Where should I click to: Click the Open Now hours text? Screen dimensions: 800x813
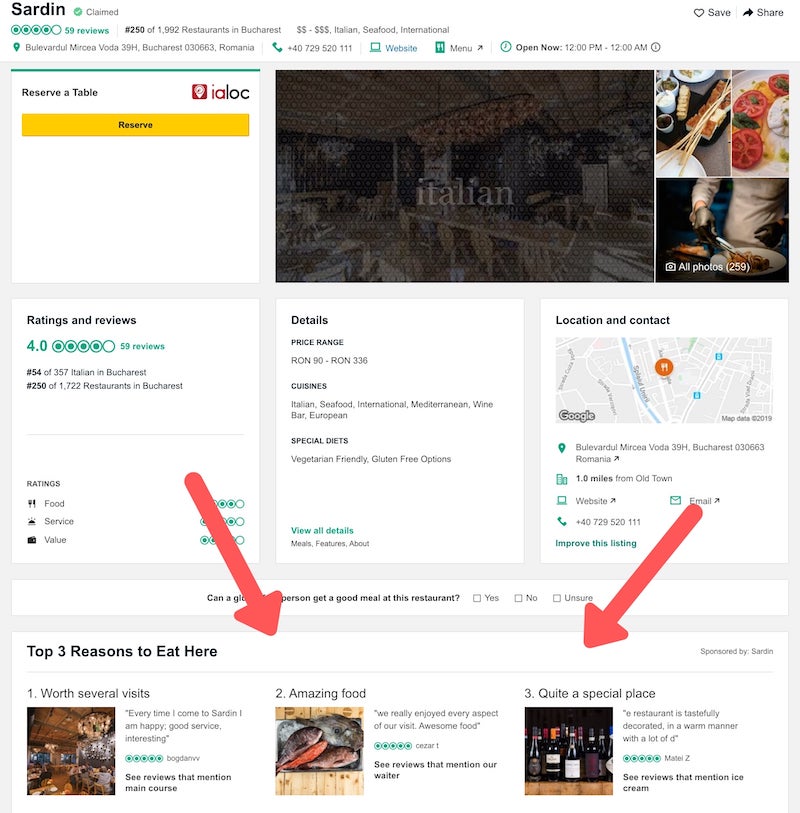(581, 48)
